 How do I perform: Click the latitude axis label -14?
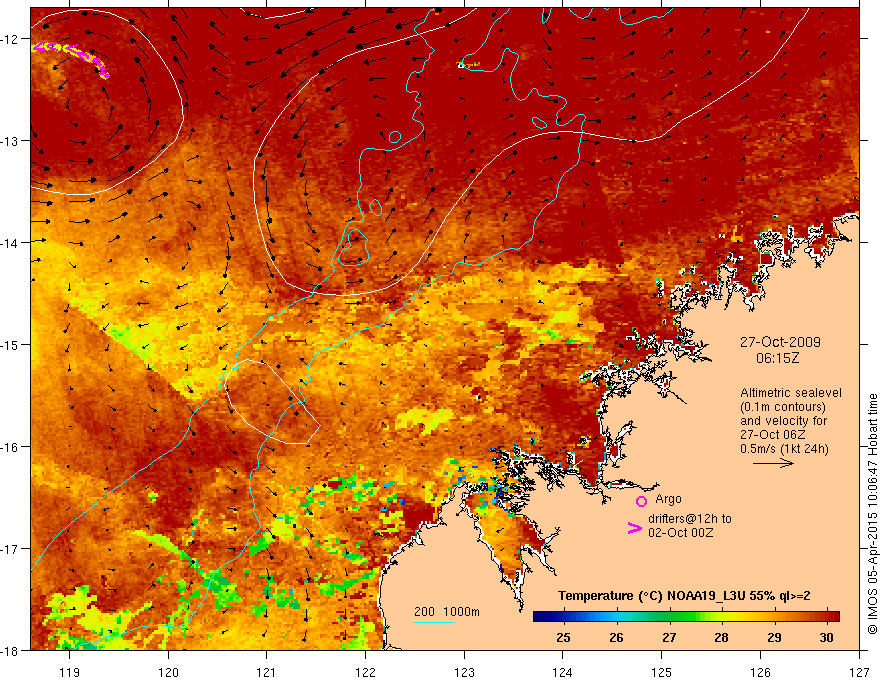coord(10,243)
